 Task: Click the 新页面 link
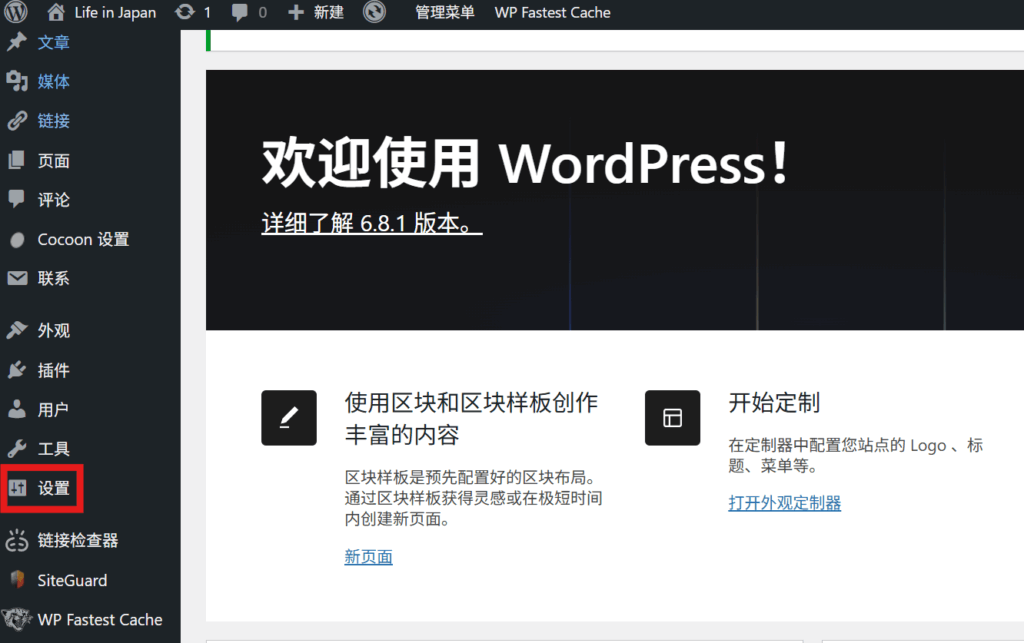368,557
